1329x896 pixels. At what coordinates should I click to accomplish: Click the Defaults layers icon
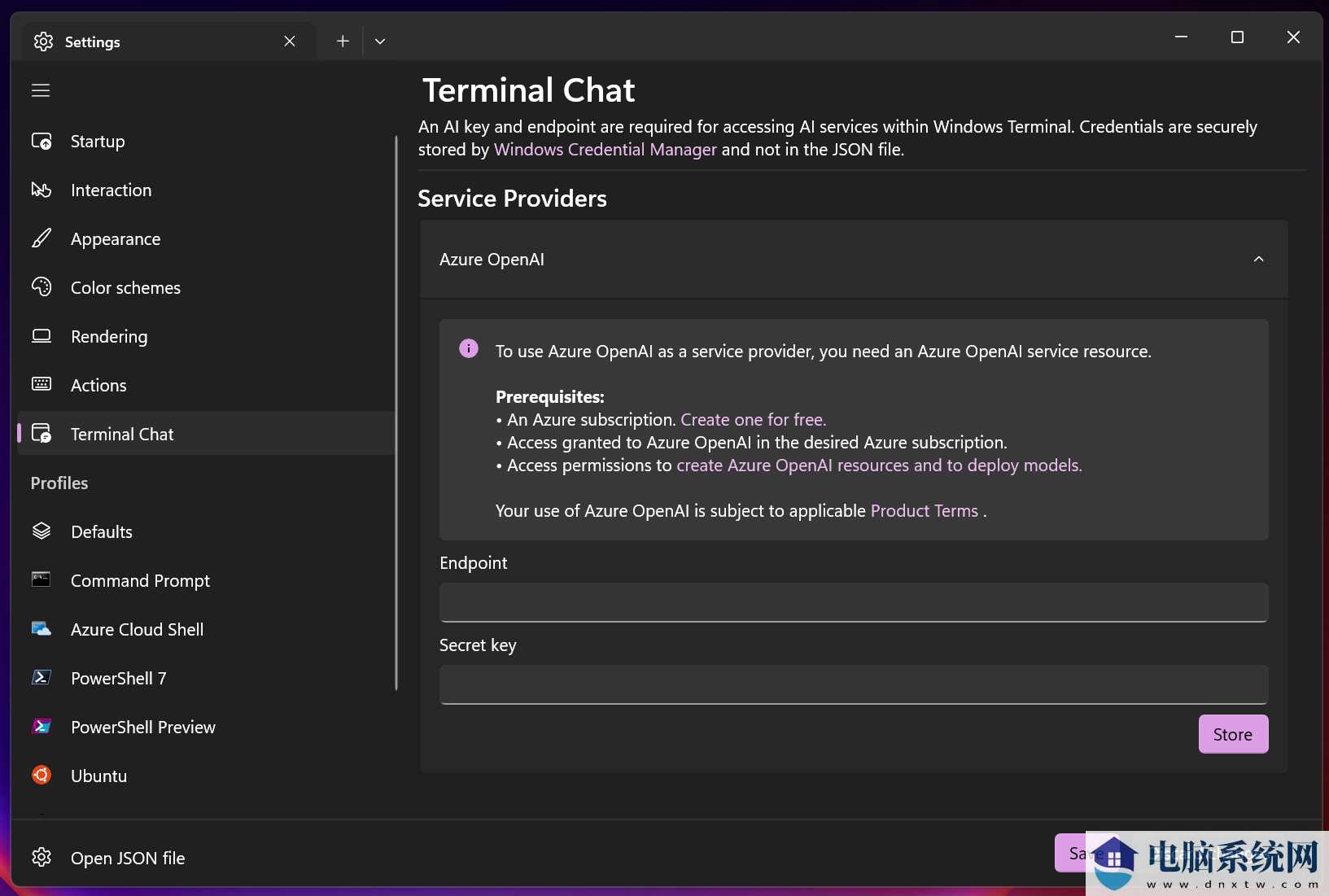tap(42, 531)
